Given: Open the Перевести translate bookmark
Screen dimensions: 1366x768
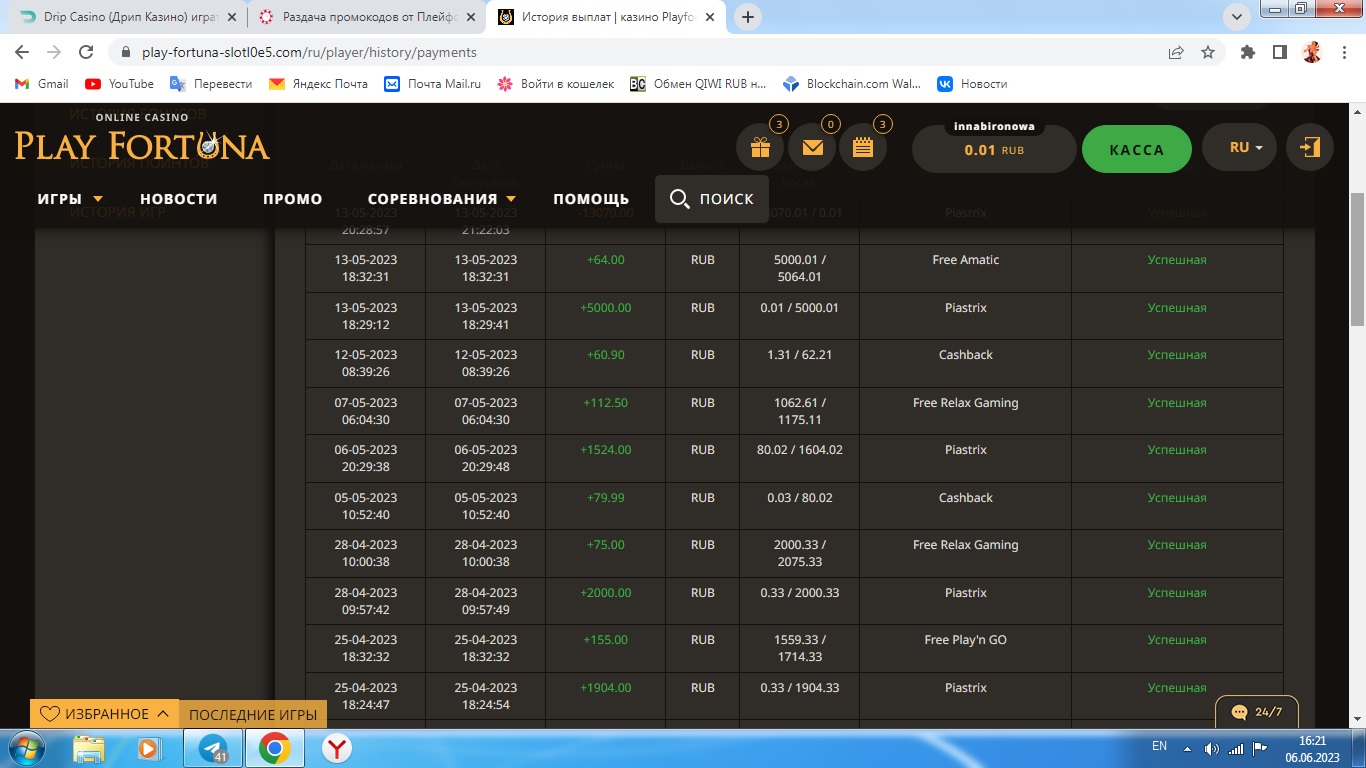Looking at the screenshot, I should (211, 84).
